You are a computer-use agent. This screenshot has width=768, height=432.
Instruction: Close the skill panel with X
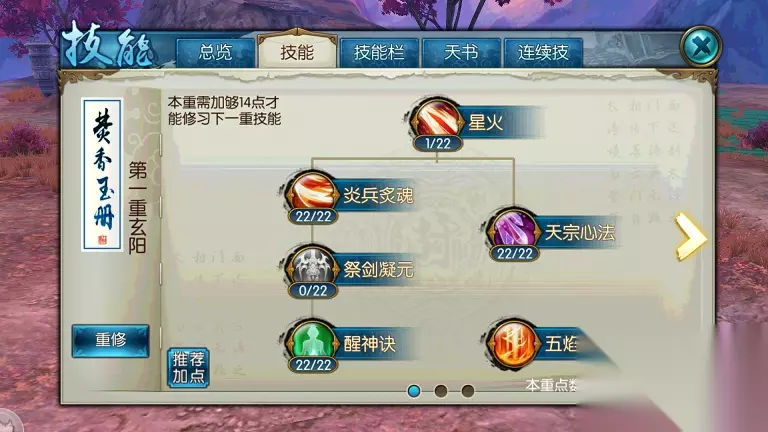coord(701,47)
